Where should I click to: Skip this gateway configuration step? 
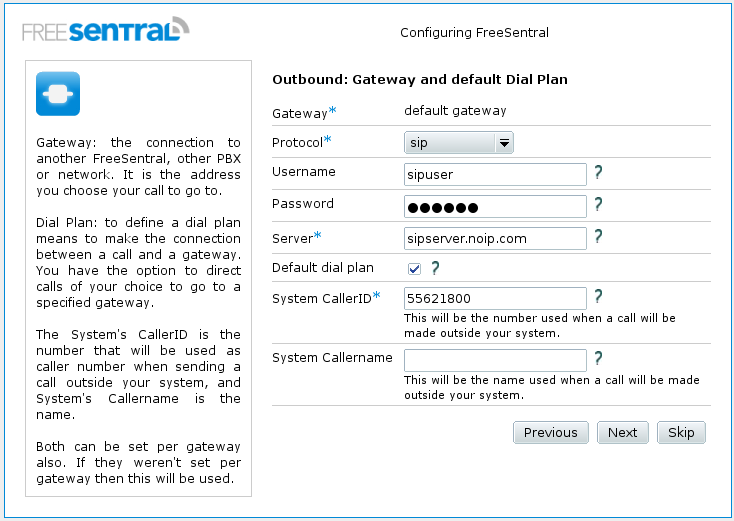click(681, 433)
